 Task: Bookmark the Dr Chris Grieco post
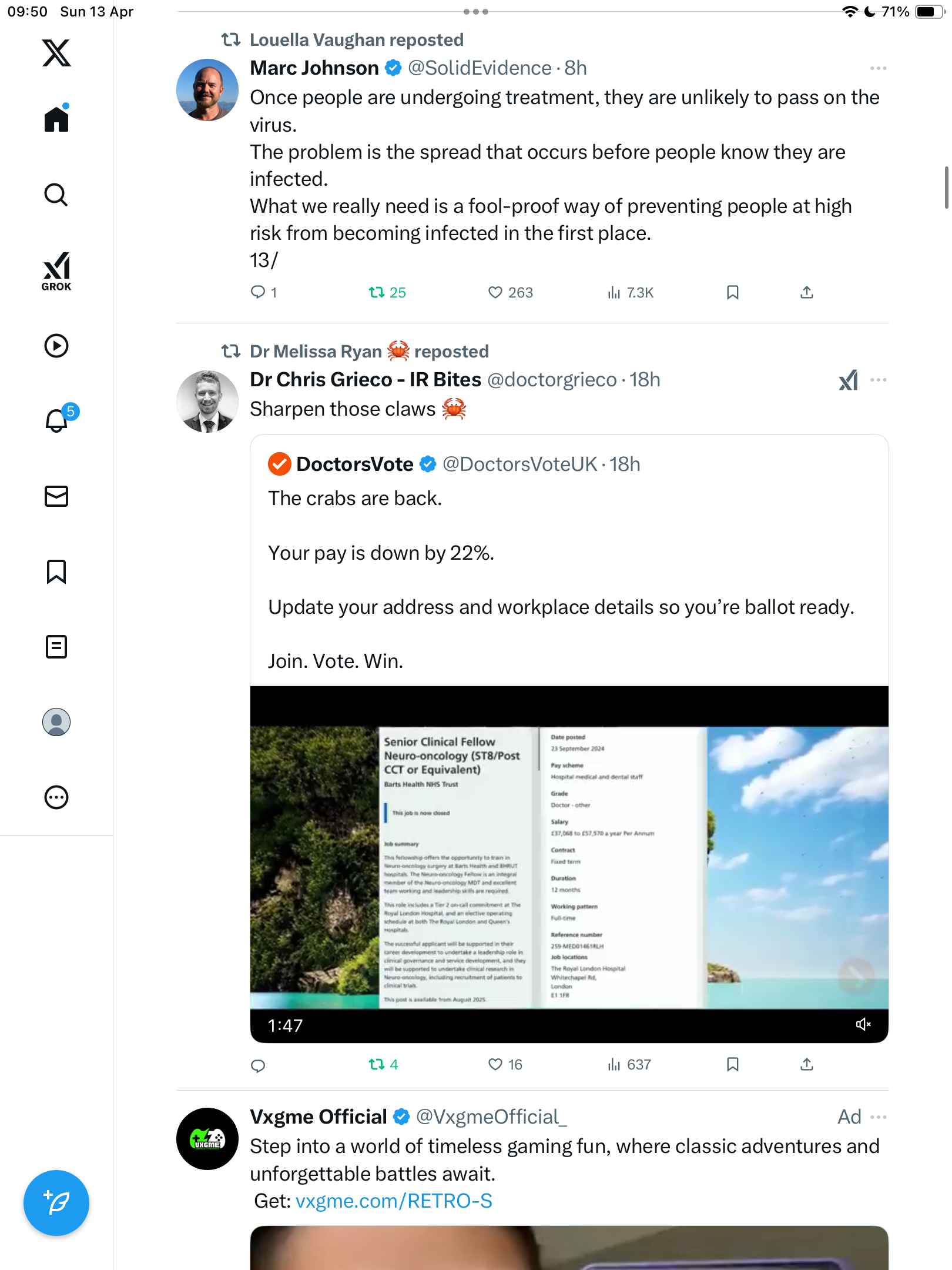point(732,1065)
